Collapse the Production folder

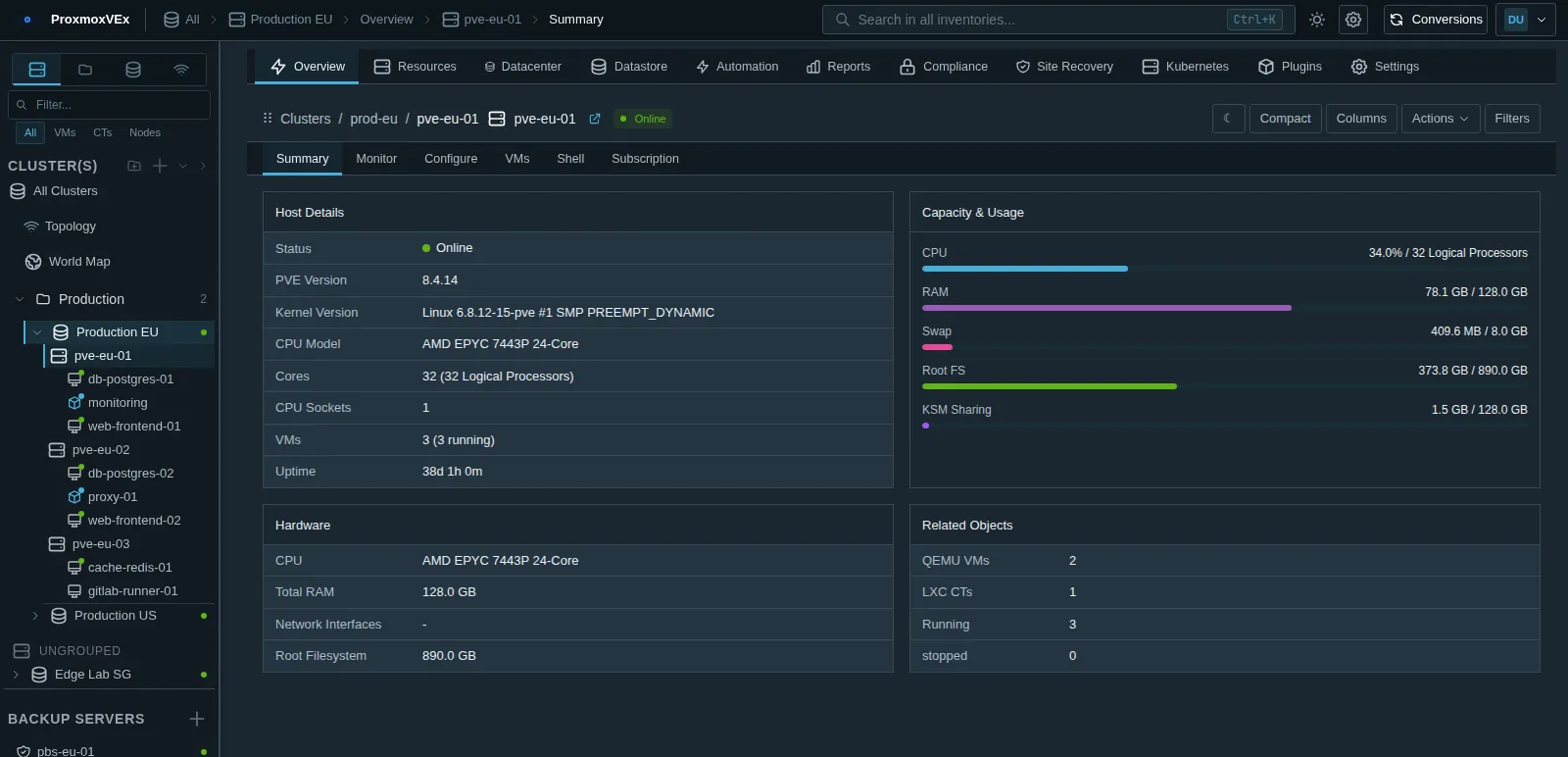coord(20,299)
